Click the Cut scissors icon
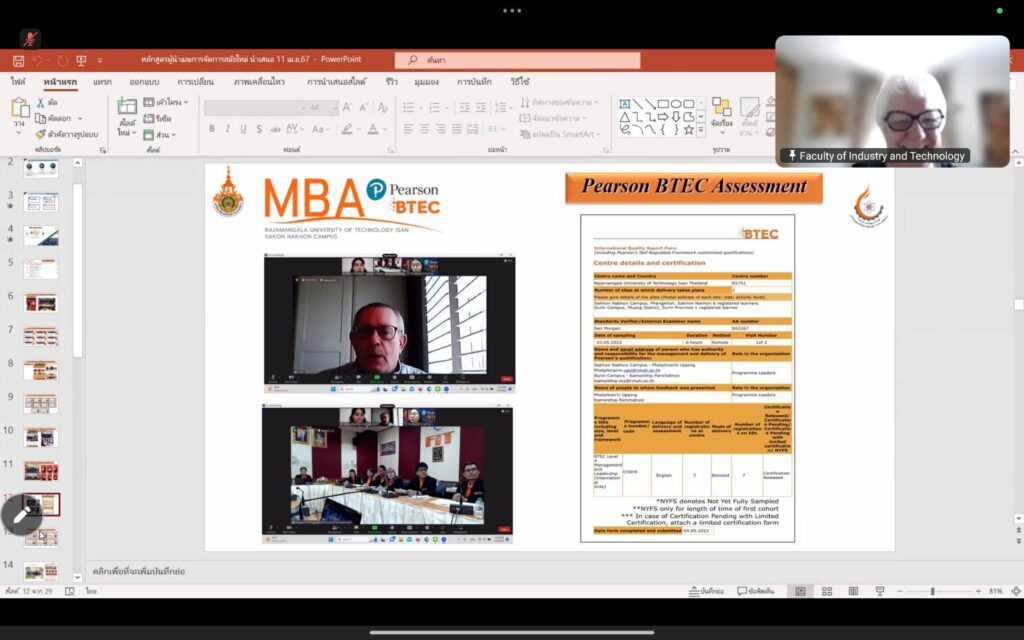The height and width of the screenshot is (640, 1024). (x=41, y=102)
